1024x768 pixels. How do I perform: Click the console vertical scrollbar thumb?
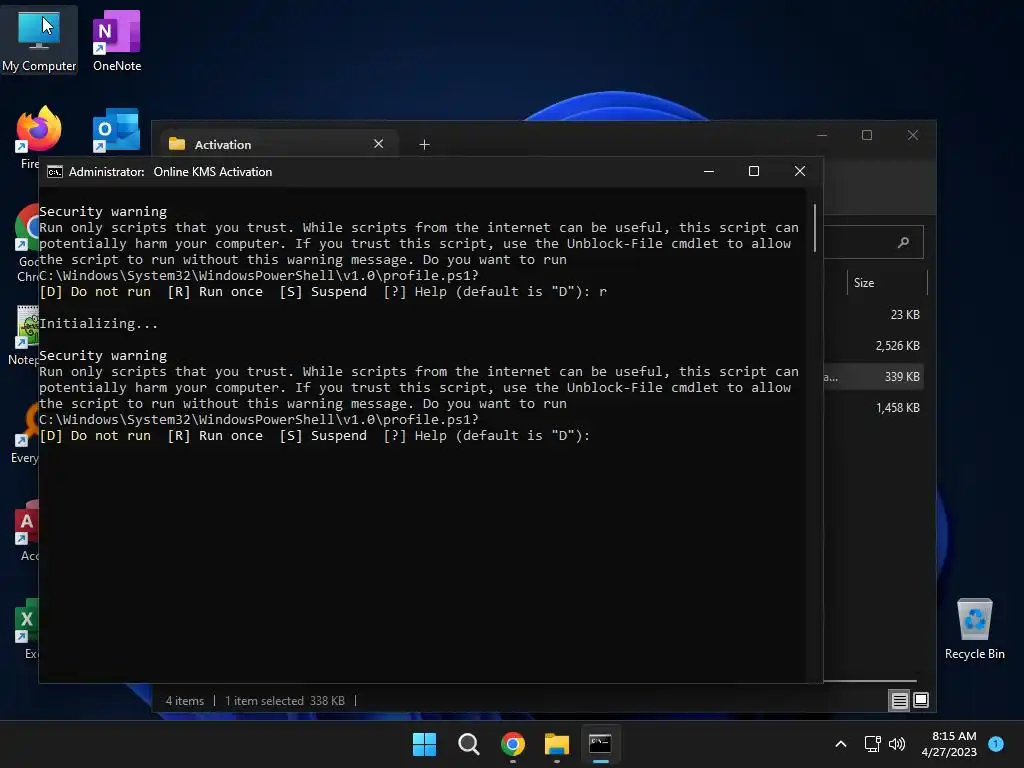coord(814,228)
